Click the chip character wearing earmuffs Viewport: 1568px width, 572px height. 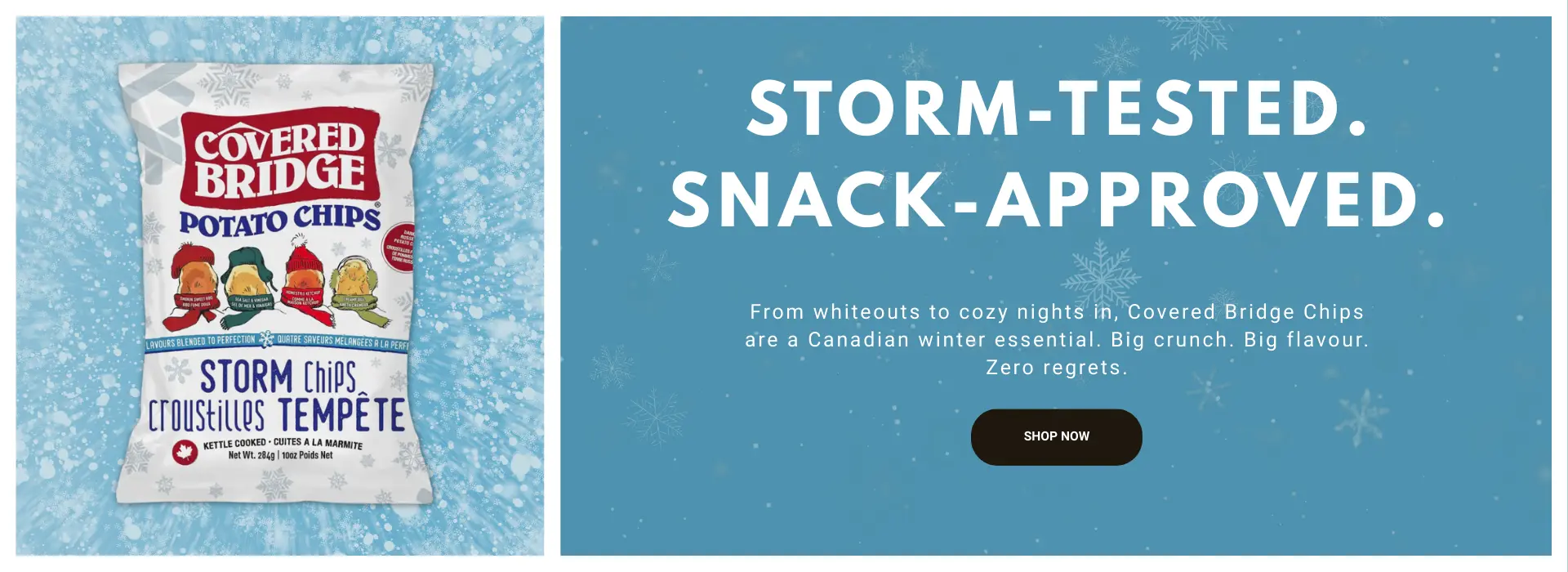point(354,278)
